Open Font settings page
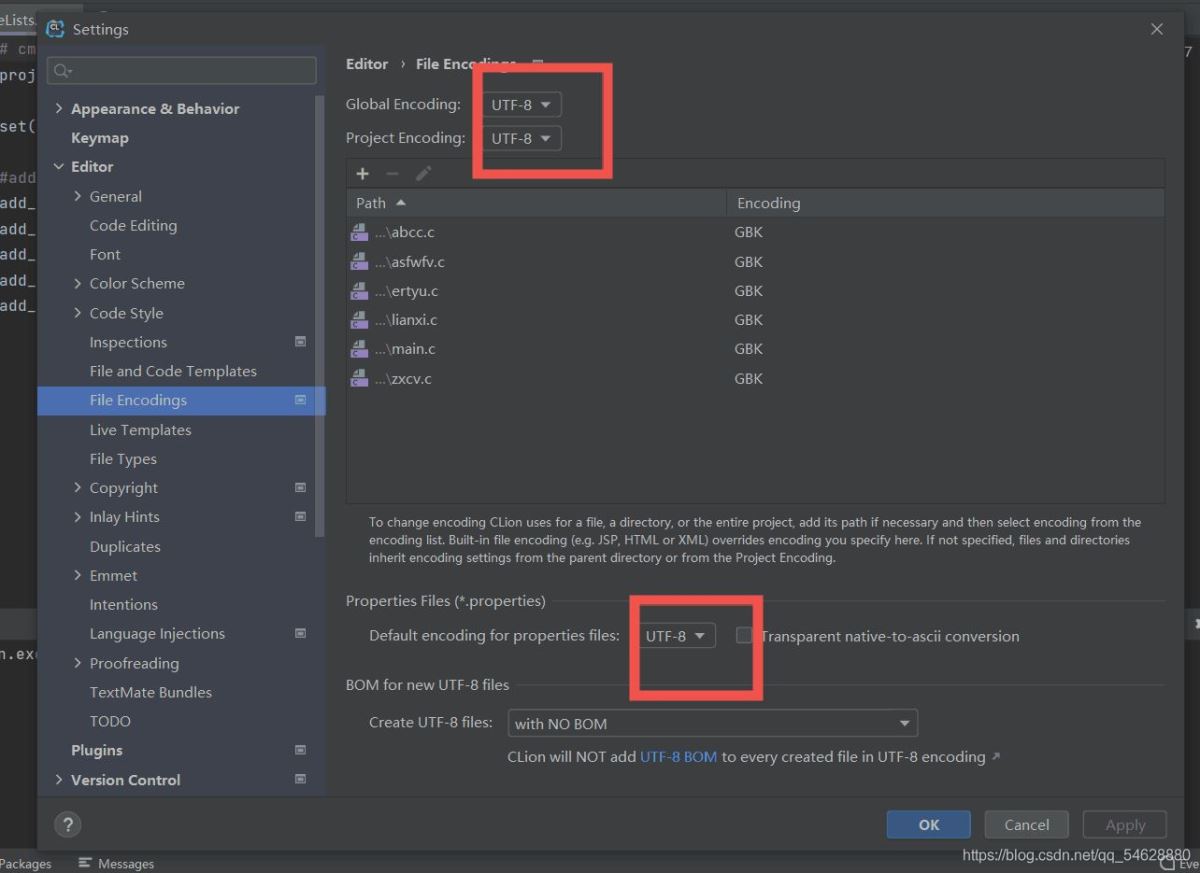 coord(105,255)
